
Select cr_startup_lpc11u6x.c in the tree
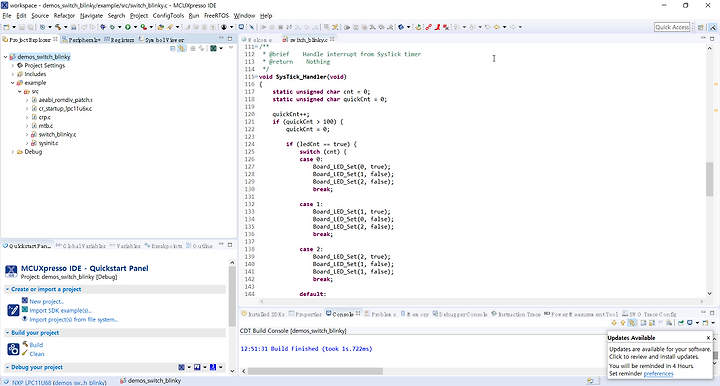pyautogui.click(x=65, y=109)
